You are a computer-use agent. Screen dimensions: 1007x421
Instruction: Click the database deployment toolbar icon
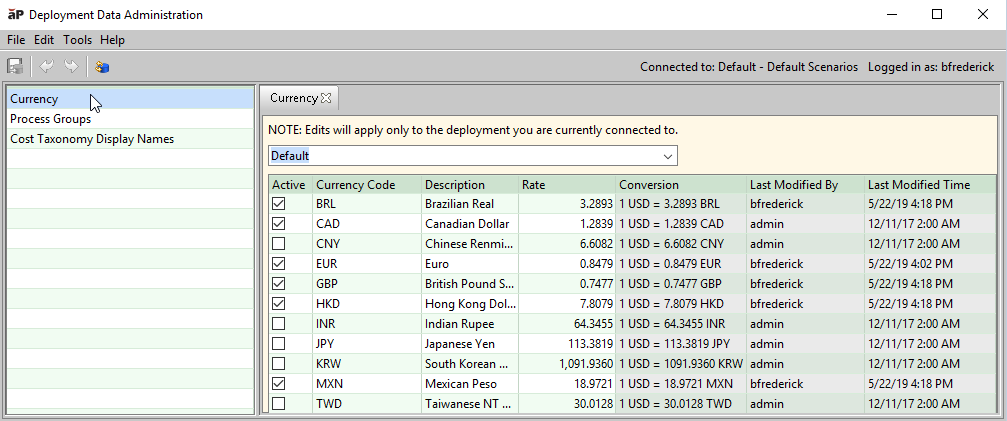(x=102, y=67)
